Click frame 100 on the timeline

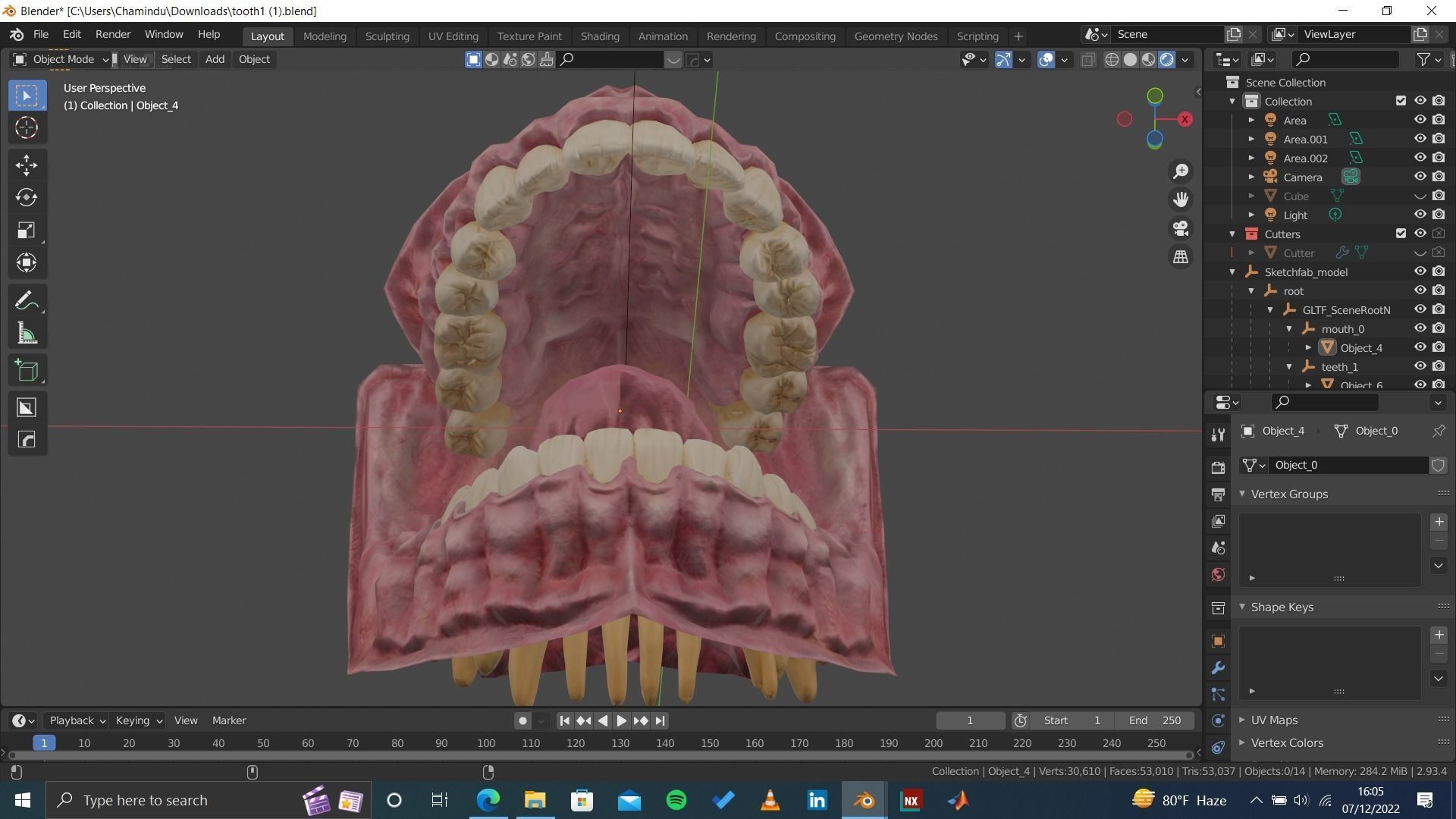point(486,743)
